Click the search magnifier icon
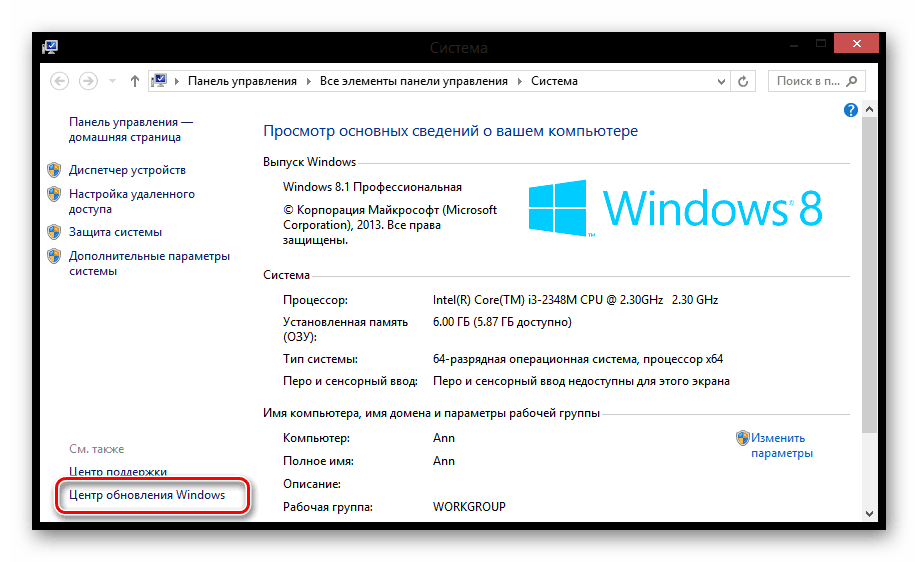This screenshot has height=562, width=918. pyautogui.click(x=852, y=81)
